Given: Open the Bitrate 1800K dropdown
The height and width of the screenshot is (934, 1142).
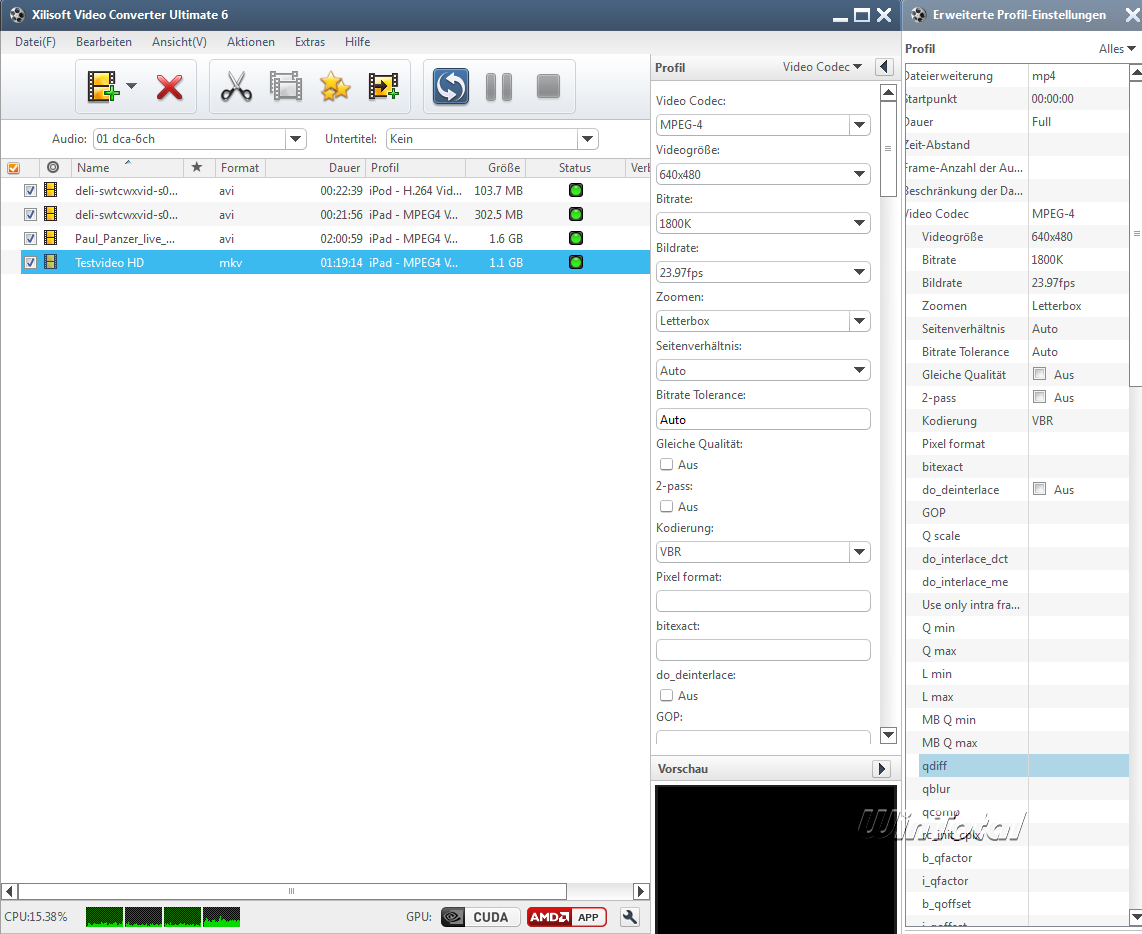Looking at the screenshot, I should pyautogui.click(x=859, y=223).
